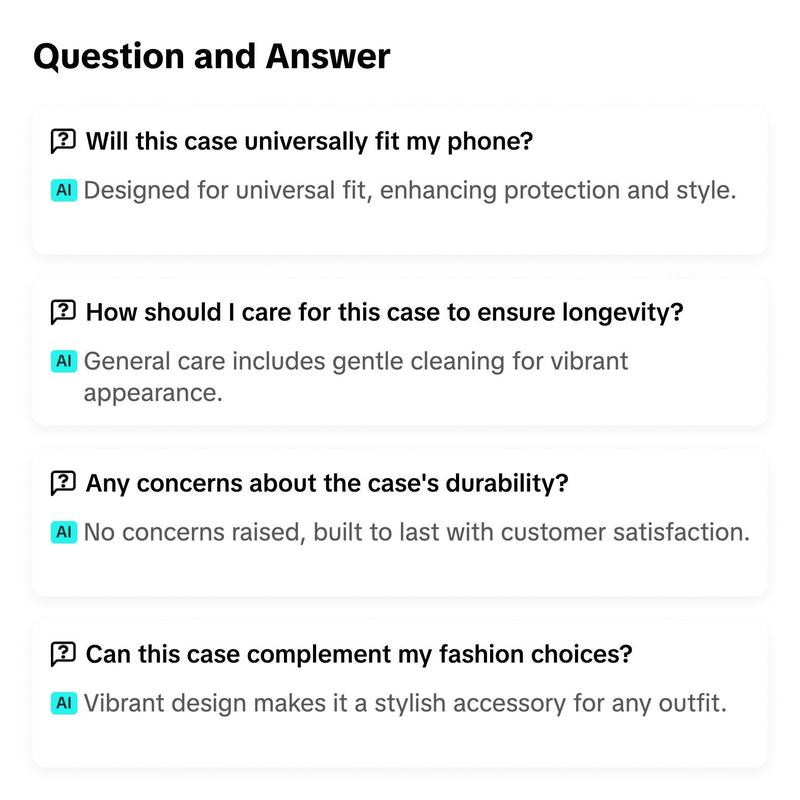
Task: Open the question 'Any concerns about the case's durability?'
Action: point(327,483)
